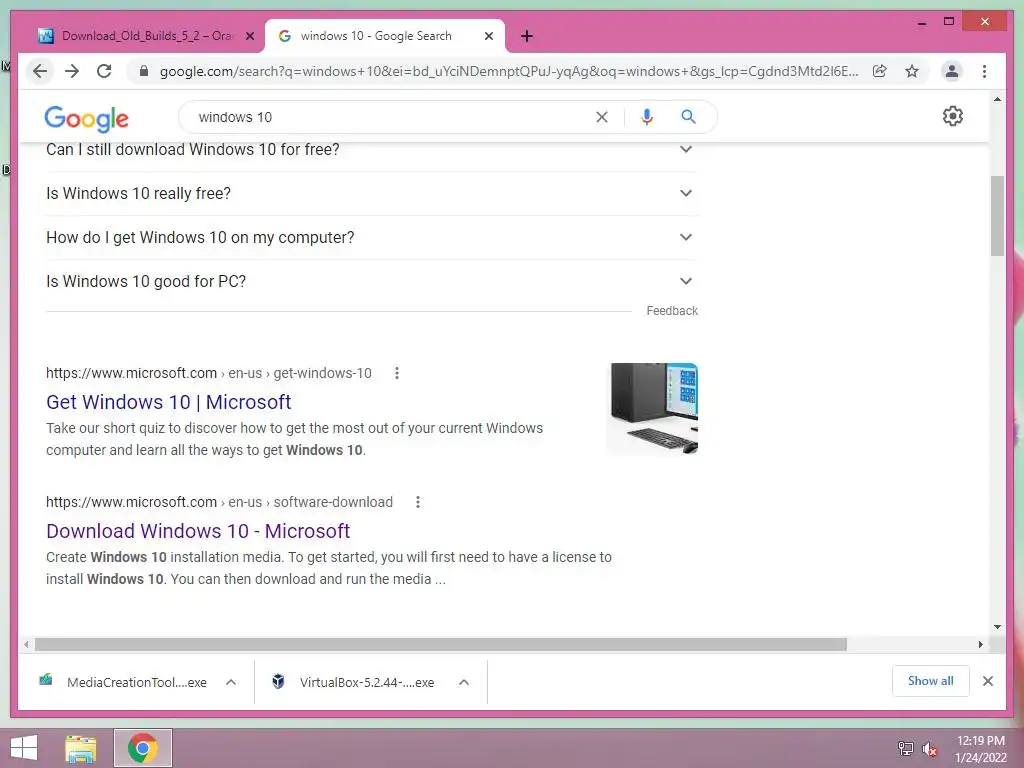
Task: Click the horizontal scrollbar thumb
Action: 441,645
